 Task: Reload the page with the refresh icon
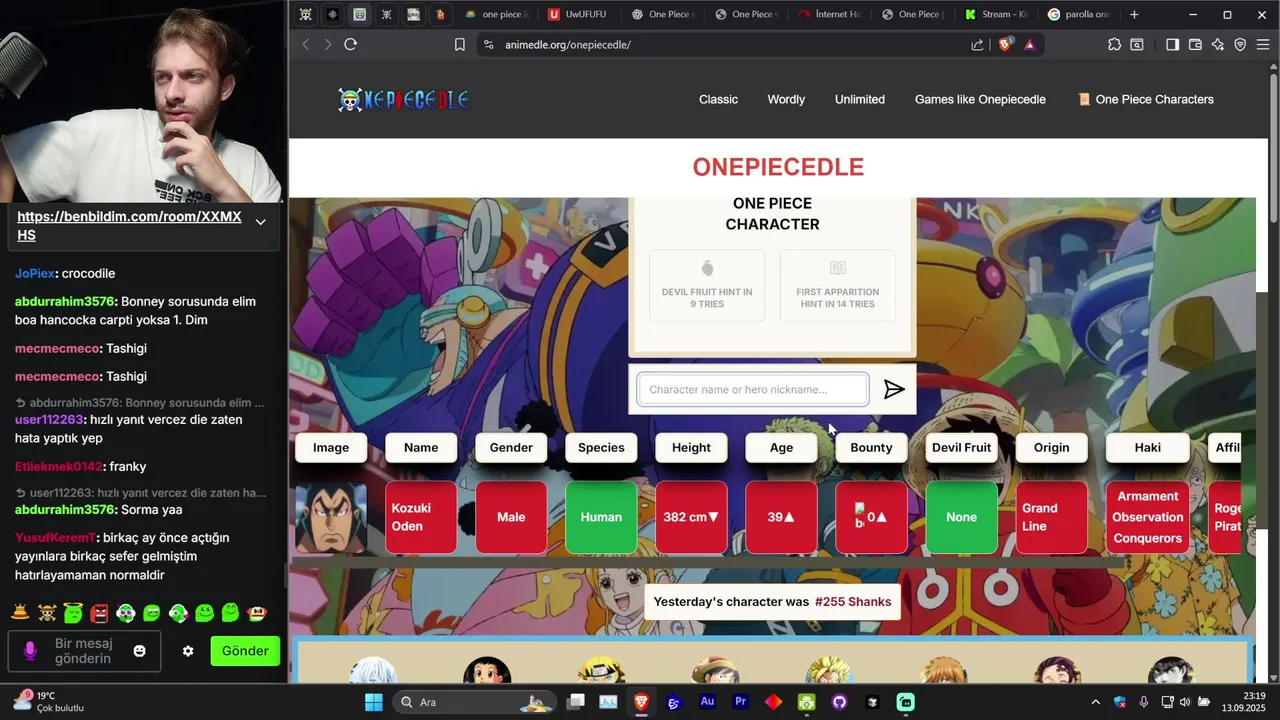point(350,44)
